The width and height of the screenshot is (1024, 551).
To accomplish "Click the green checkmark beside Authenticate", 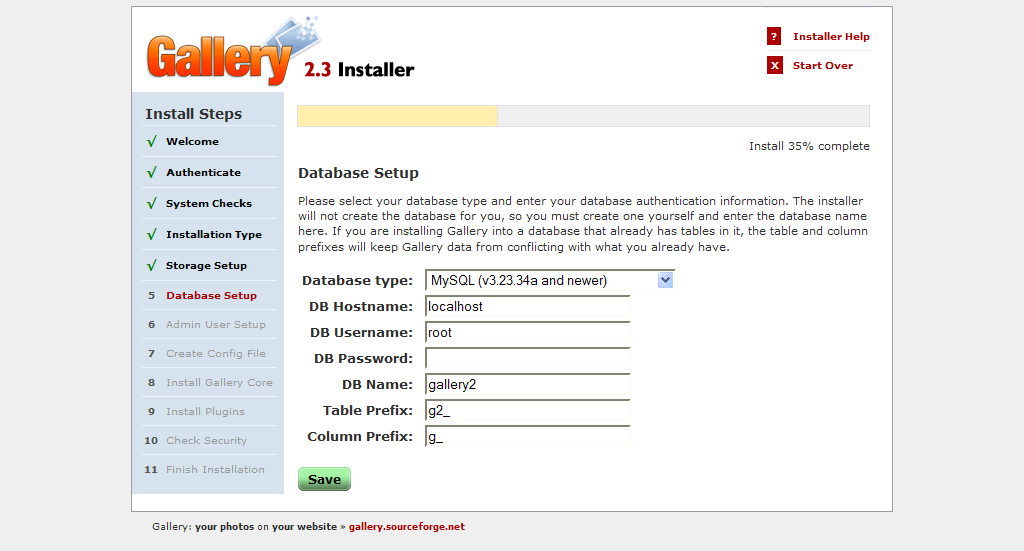I will pyautogui.click(x=152, y=172).
